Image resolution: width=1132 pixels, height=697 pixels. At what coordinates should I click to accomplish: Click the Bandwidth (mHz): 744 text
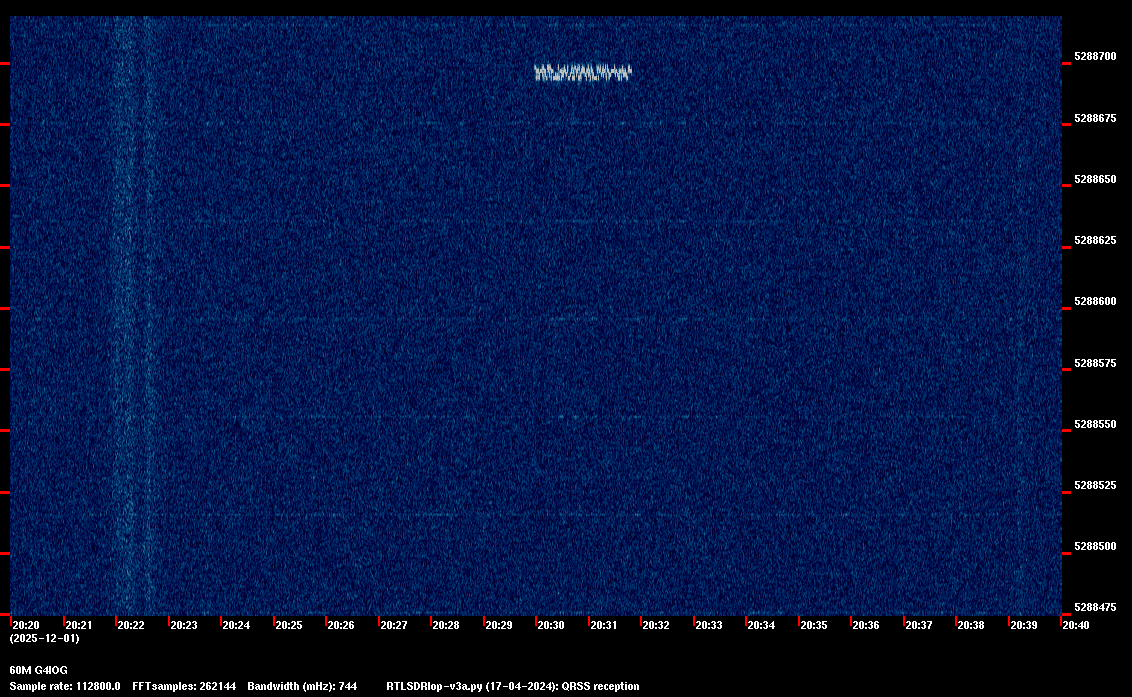[x=302, y=686]
